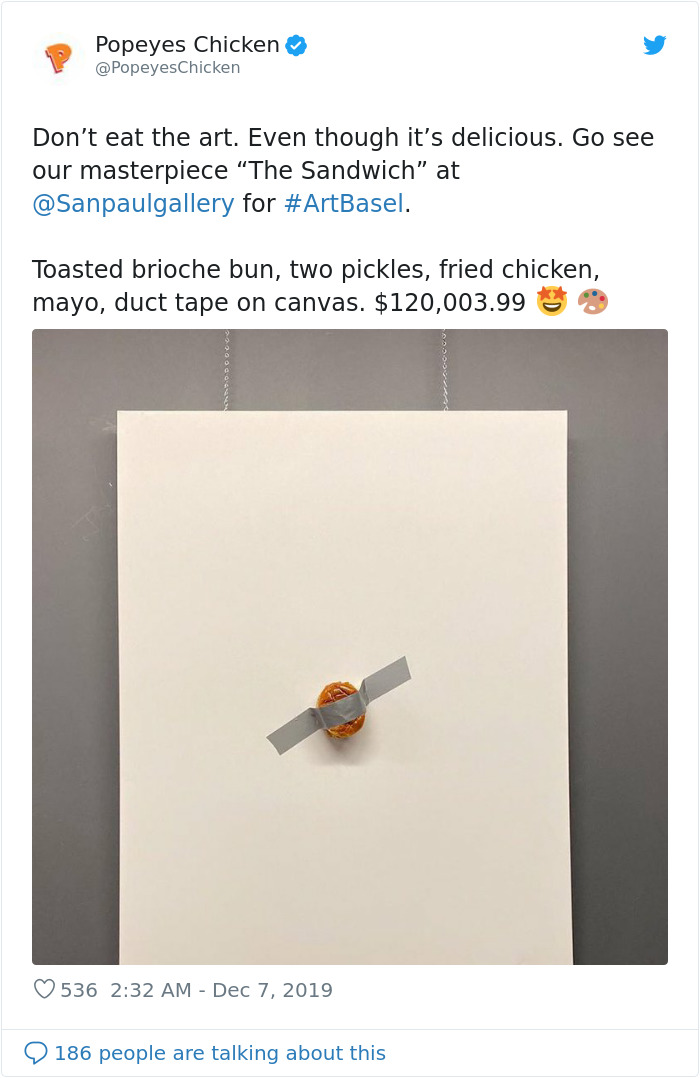Click the hanging chain above the canvas
The image size is (700, 1078).
[226, 370]
